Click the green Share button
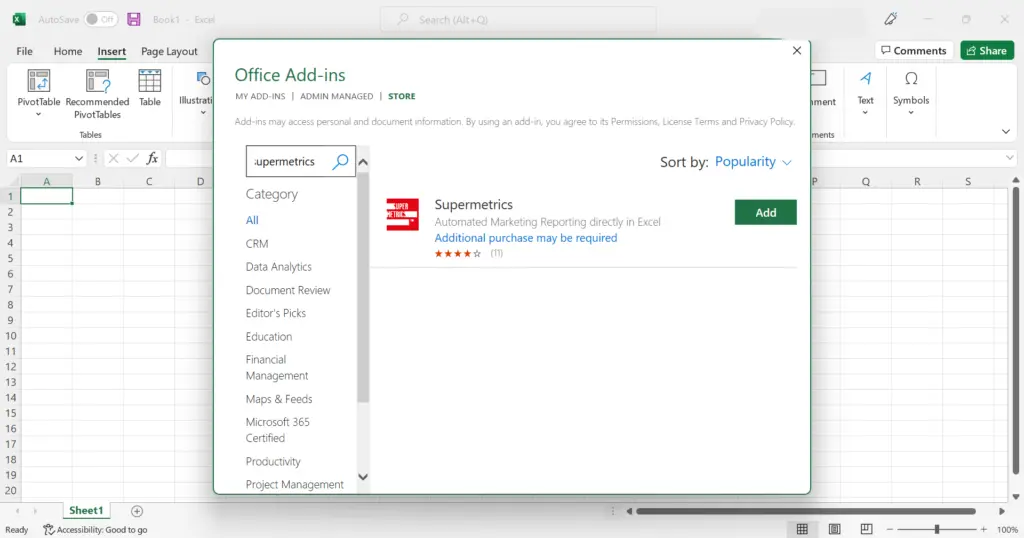The width and height of the screenshot is (1024, 538). click(x=987, y=50)
